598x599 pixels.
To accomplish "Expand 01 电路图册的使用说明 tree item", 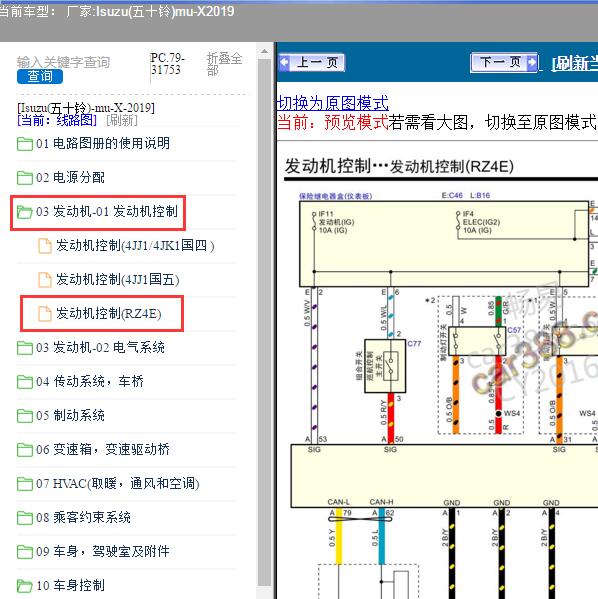I will pyautogui.click(x=103, y=144).
